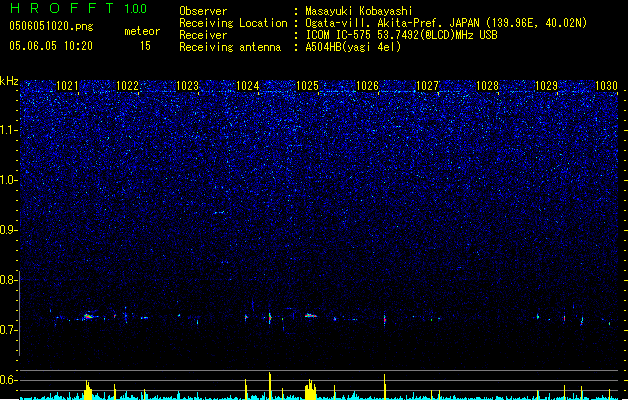The height and width of the screenshot is (400, 629).
Task: Click observer name Masayuki Kobayashi
Action: (x=359, y=11)
